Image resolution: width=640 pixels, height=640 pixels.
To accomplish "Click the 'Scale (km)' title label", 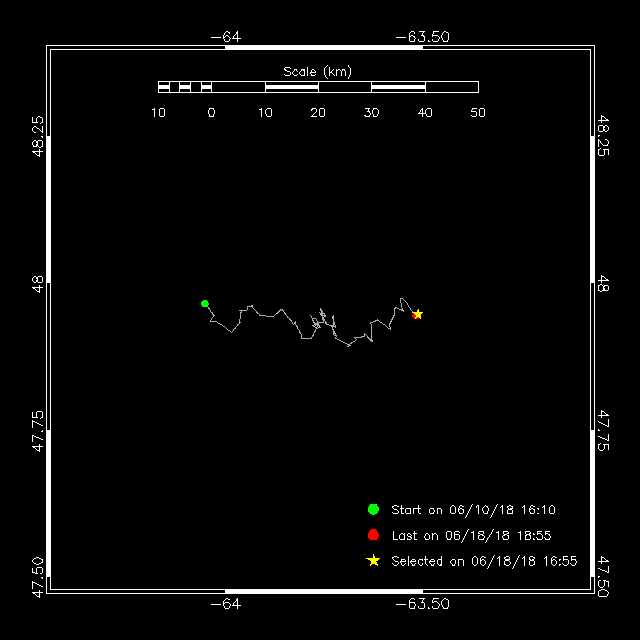I will (317, 72).
